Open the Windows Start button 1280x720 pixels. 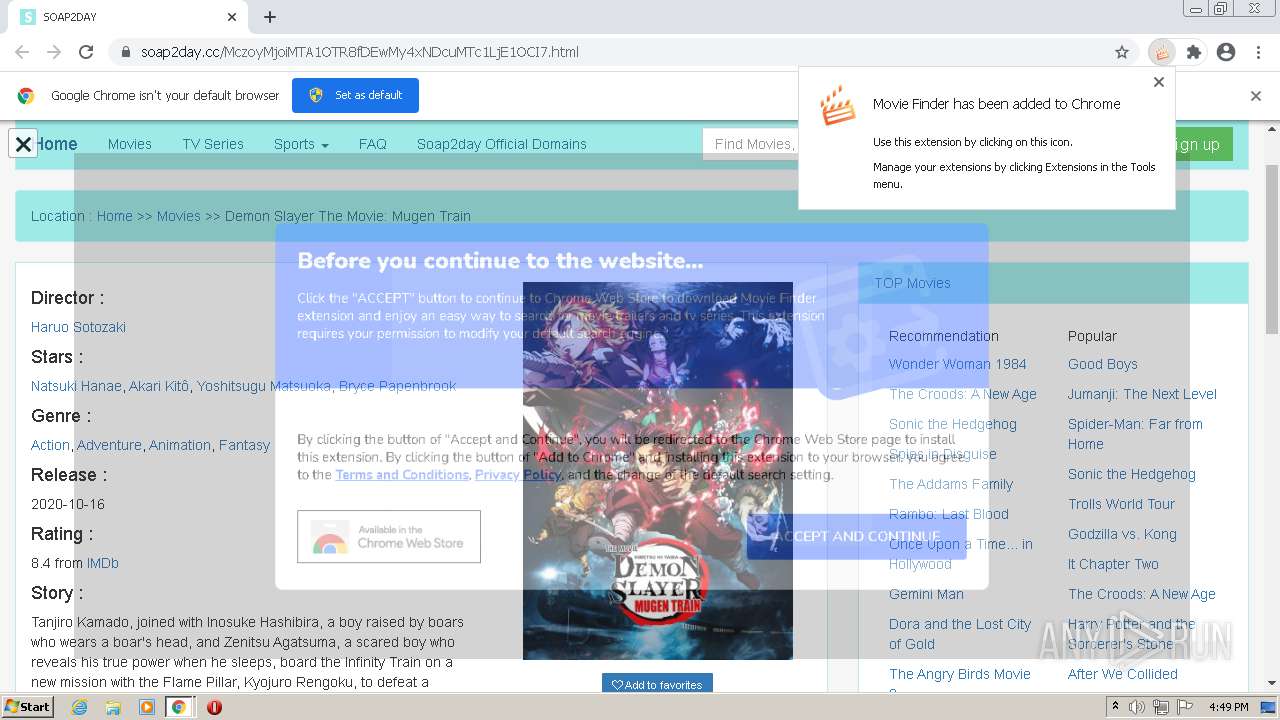point(28,706)
